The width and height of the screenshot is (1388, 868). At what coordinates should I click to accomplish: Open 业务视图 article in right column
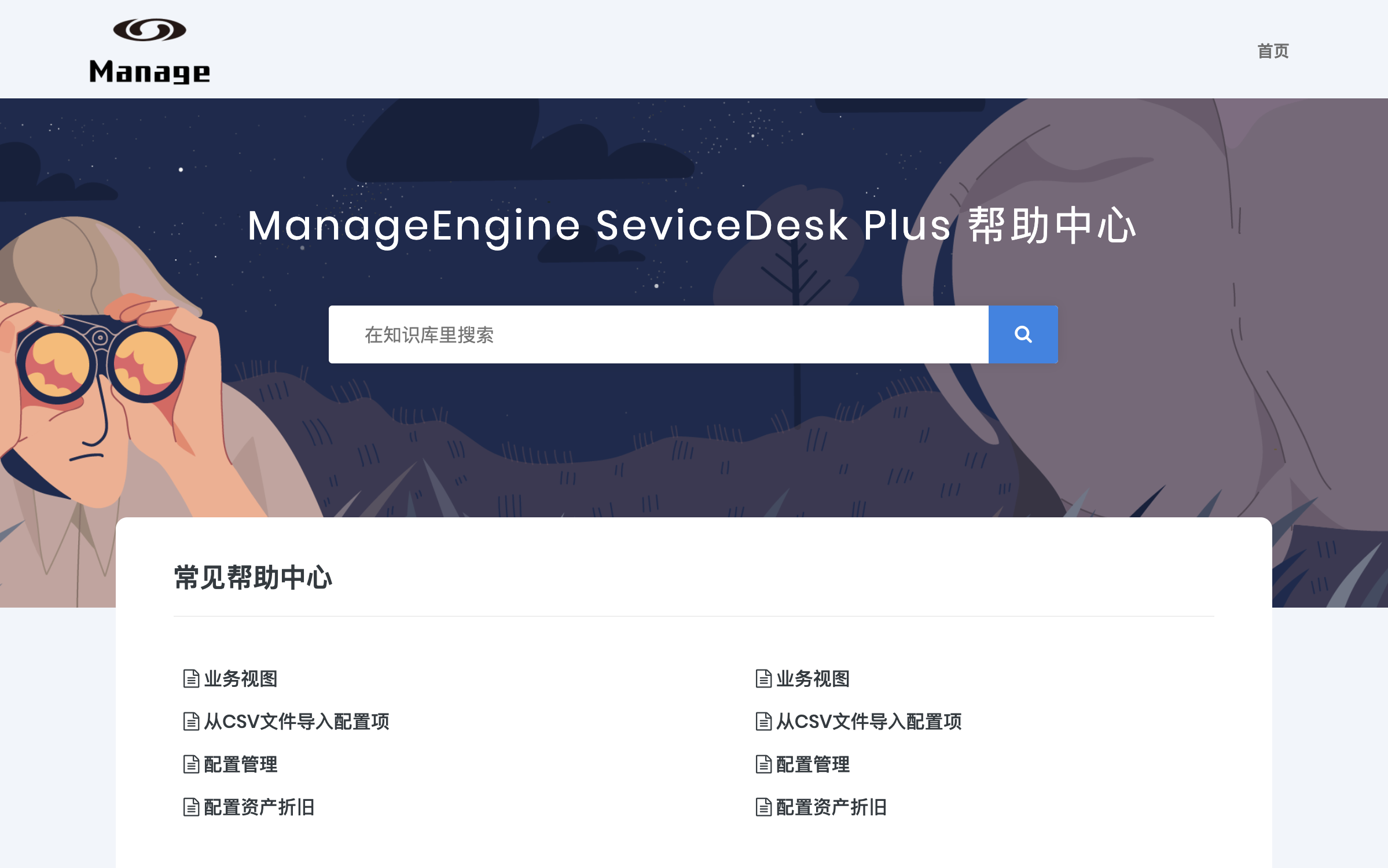(x=813, y=679)
